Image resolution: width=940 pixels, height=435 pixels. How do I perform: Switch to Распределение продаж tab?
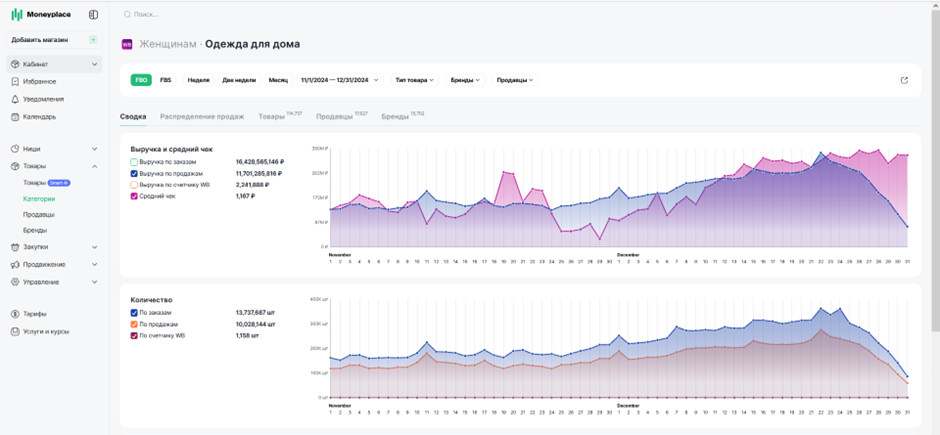click(202, 117)
